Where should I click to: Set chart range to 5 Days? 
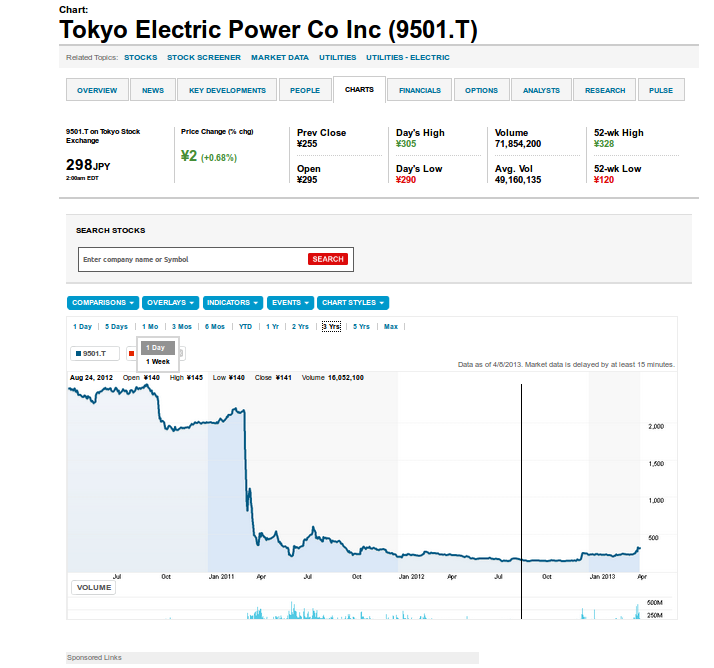pos(116,326)
